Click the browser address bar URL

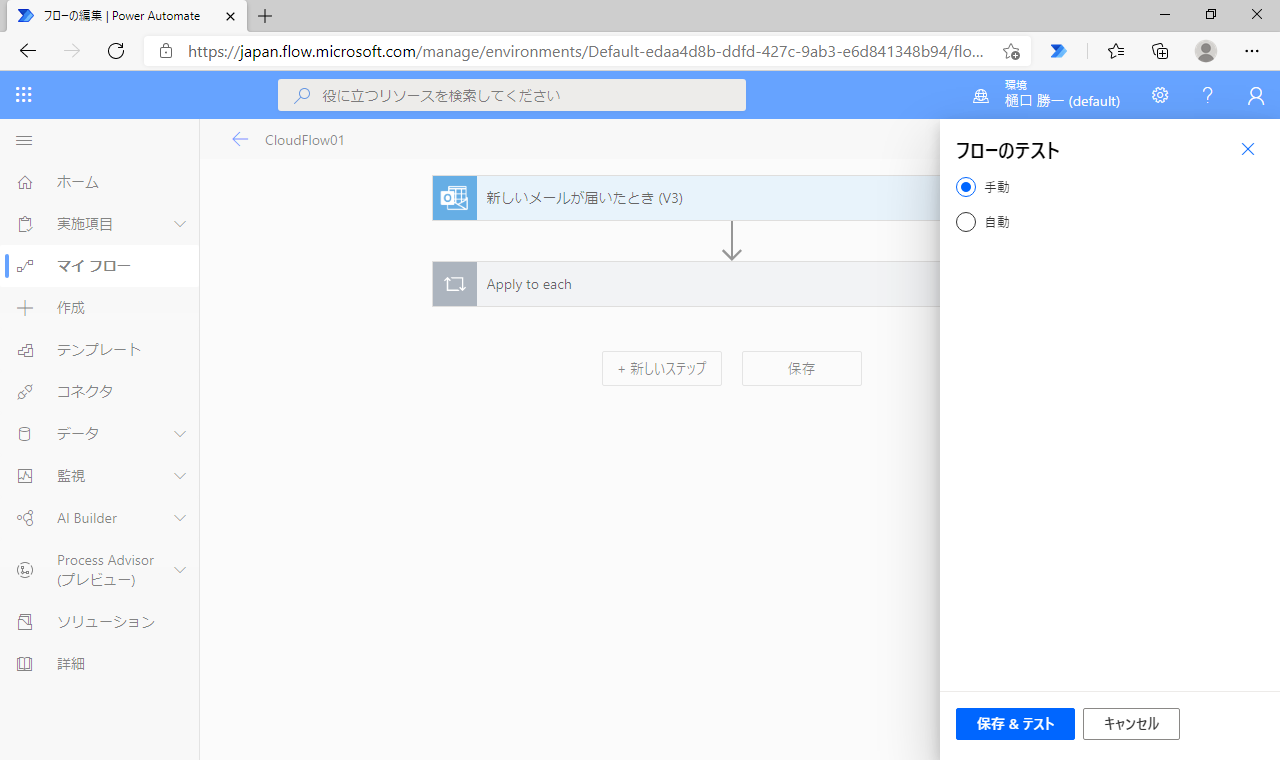[585, 51]
